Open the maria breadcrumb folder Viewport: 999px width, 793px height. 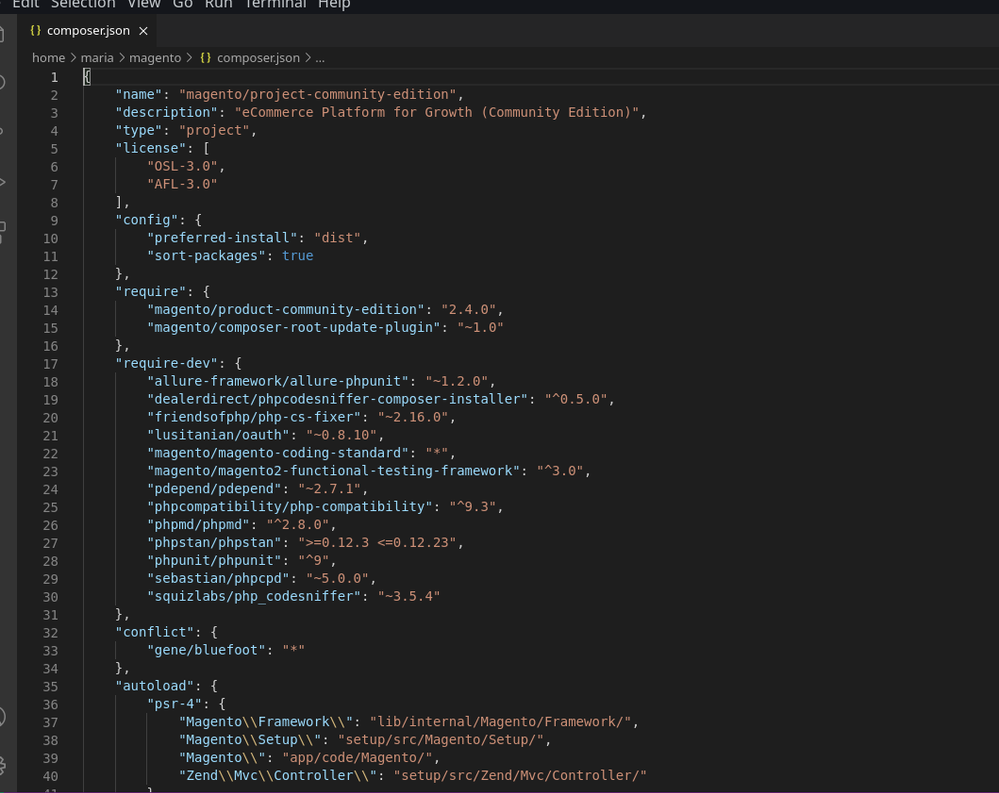[97, 58]
